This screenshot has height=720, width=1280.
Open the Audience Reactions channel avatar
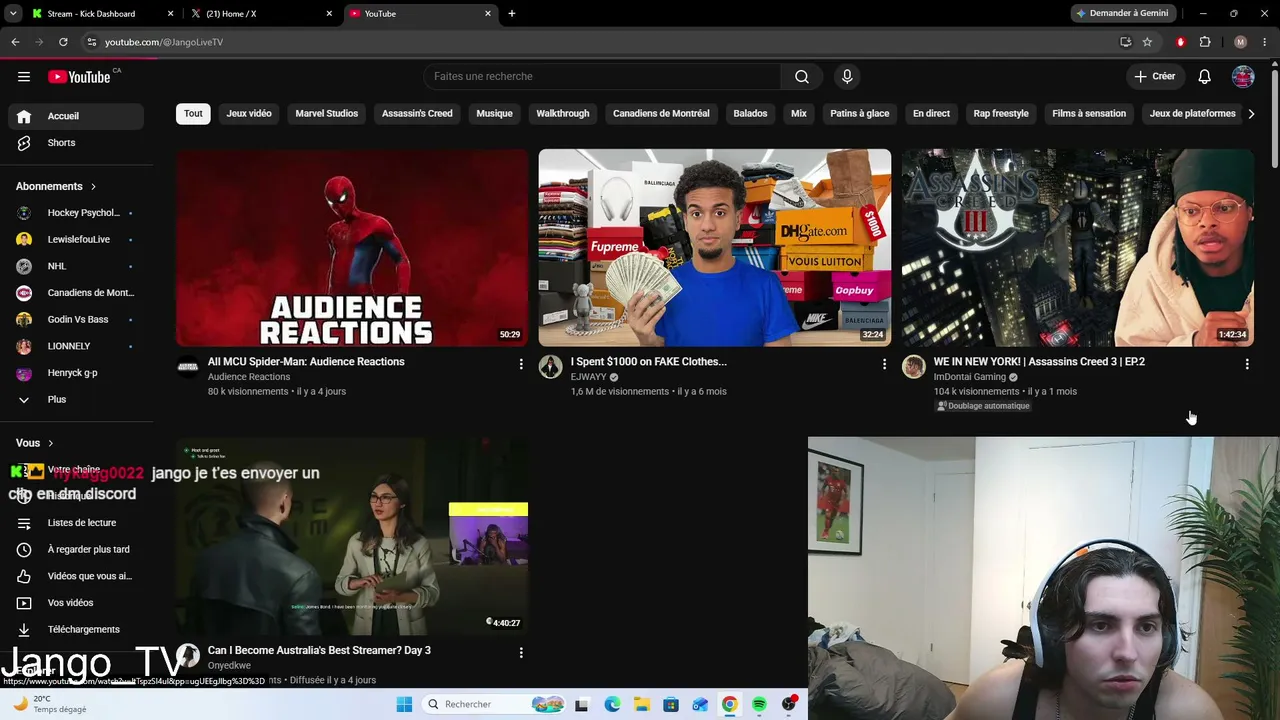[188, 367]
